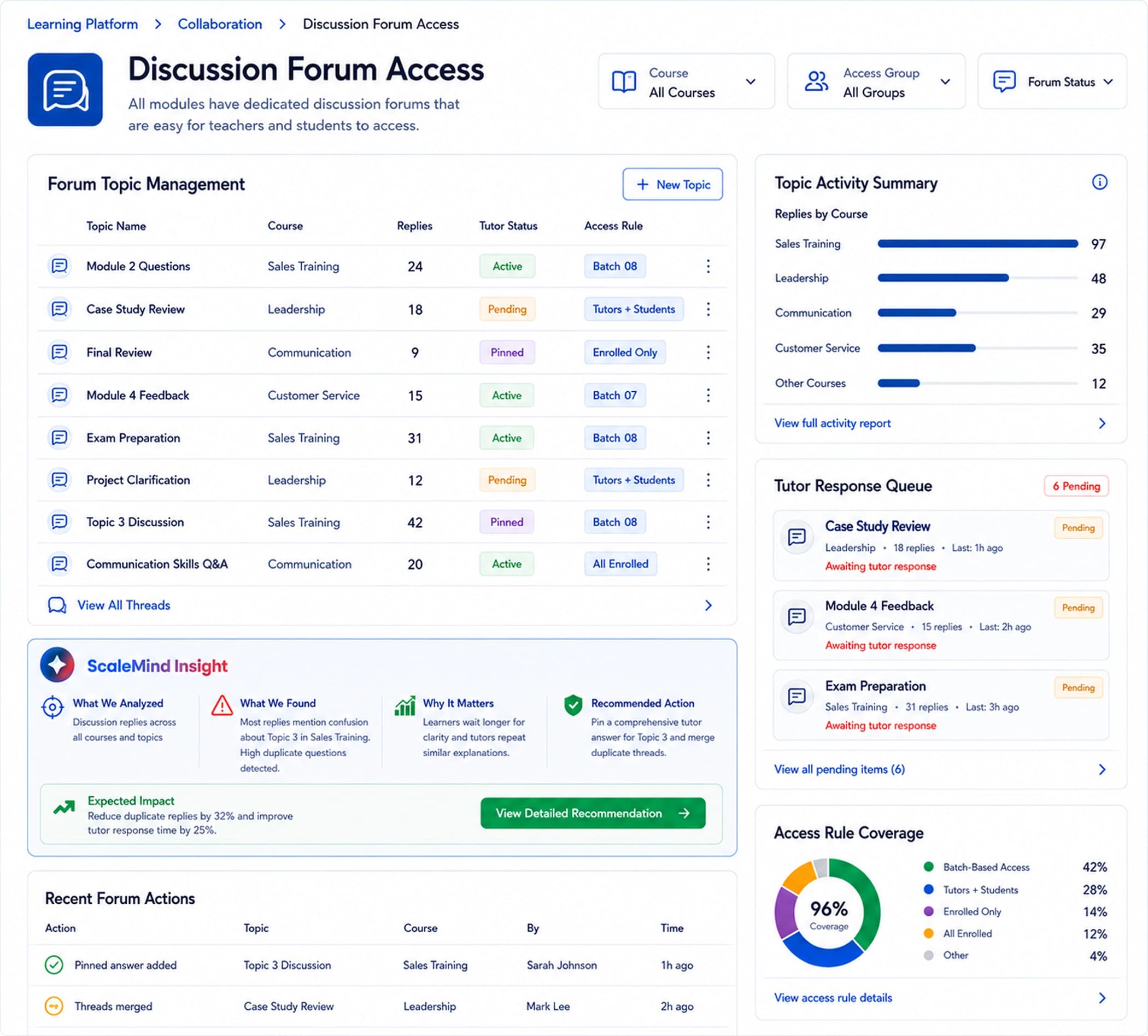Click the All Enrolled access rule tag

(620, 563)
